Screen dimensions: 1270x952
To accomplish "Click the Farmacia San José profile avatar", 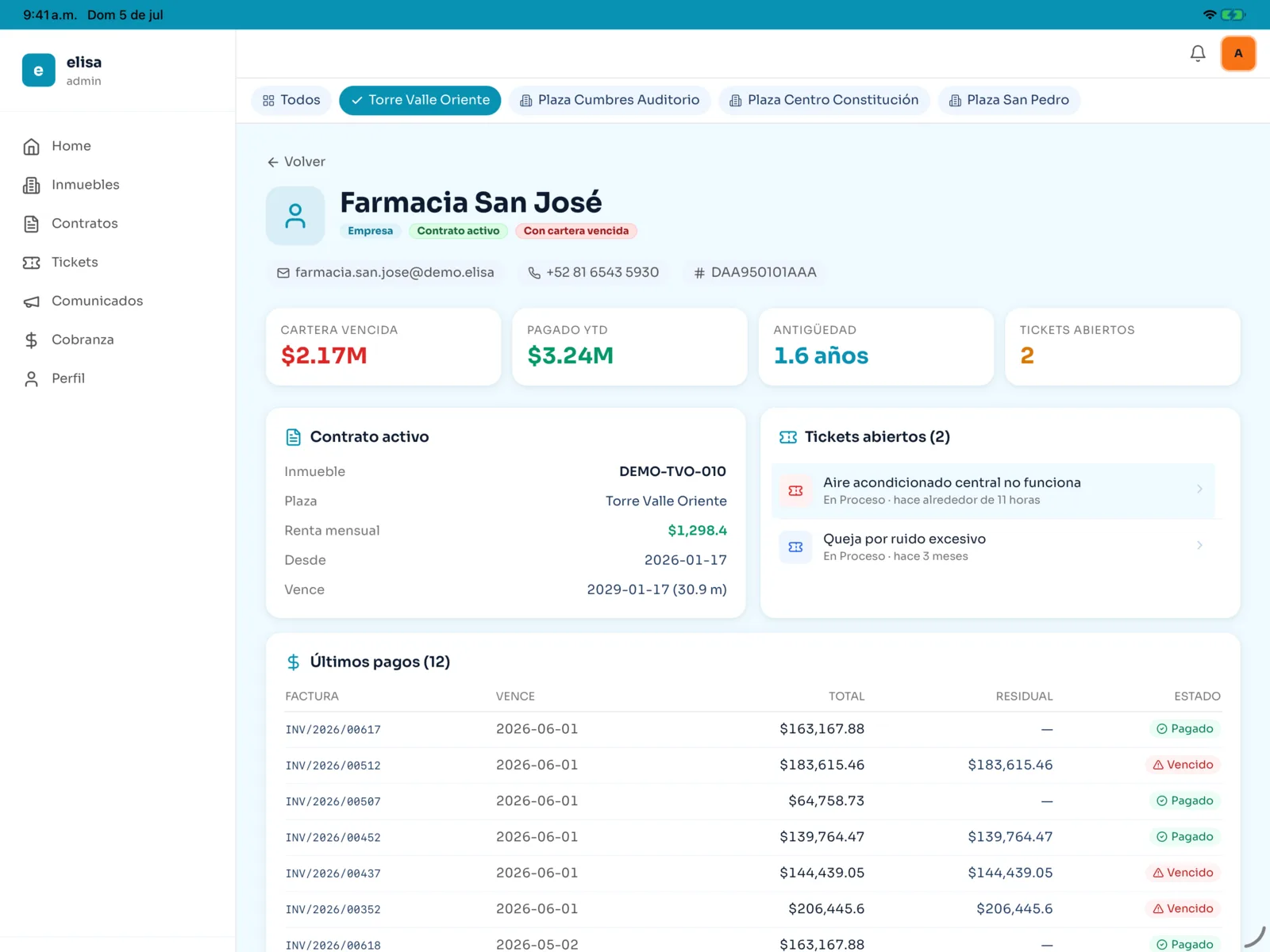I will [295, 216].
